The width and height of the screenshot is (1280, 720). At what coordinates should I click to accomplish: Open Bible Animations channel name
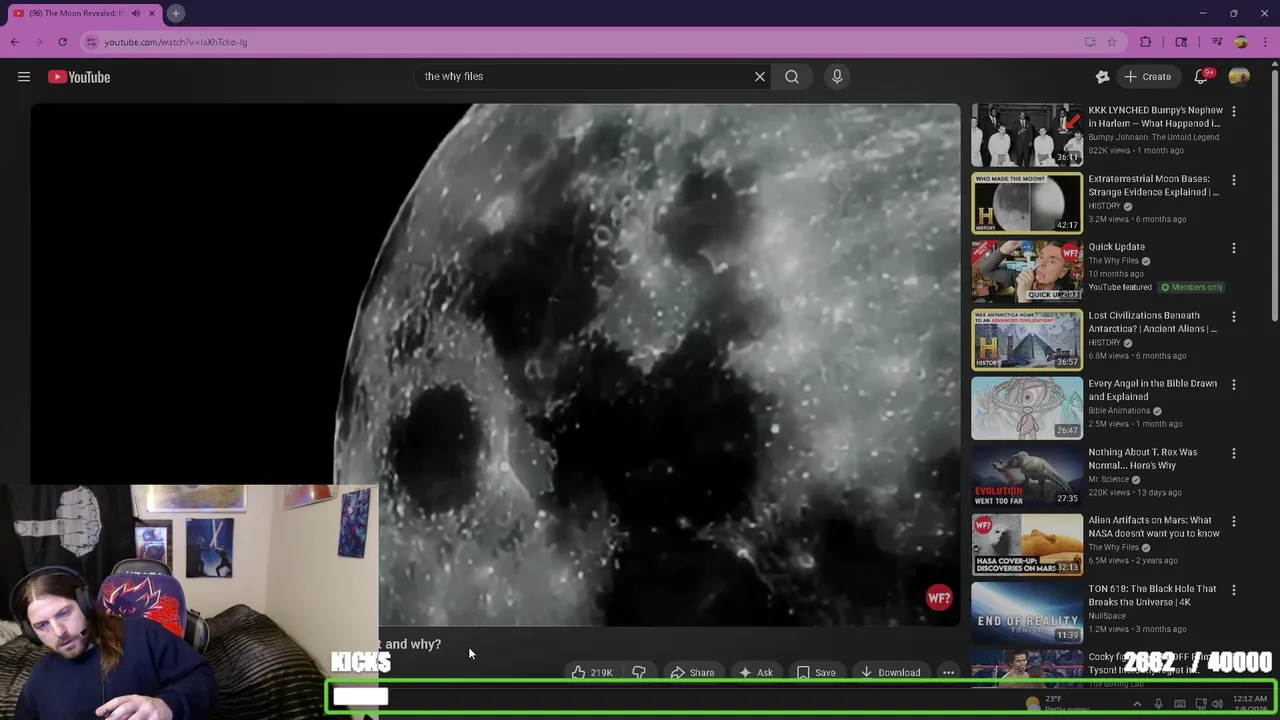point(1119,411)
